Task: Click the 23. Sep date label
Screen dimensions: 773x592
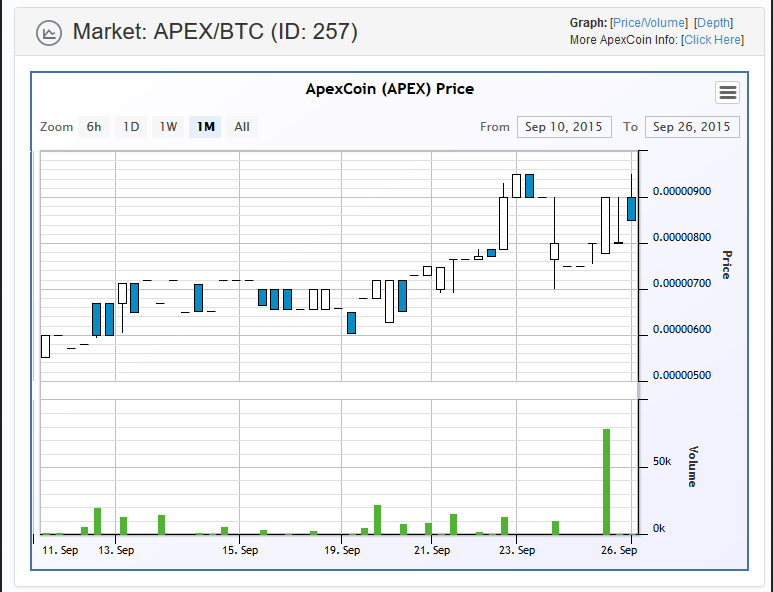Action: 517,550
